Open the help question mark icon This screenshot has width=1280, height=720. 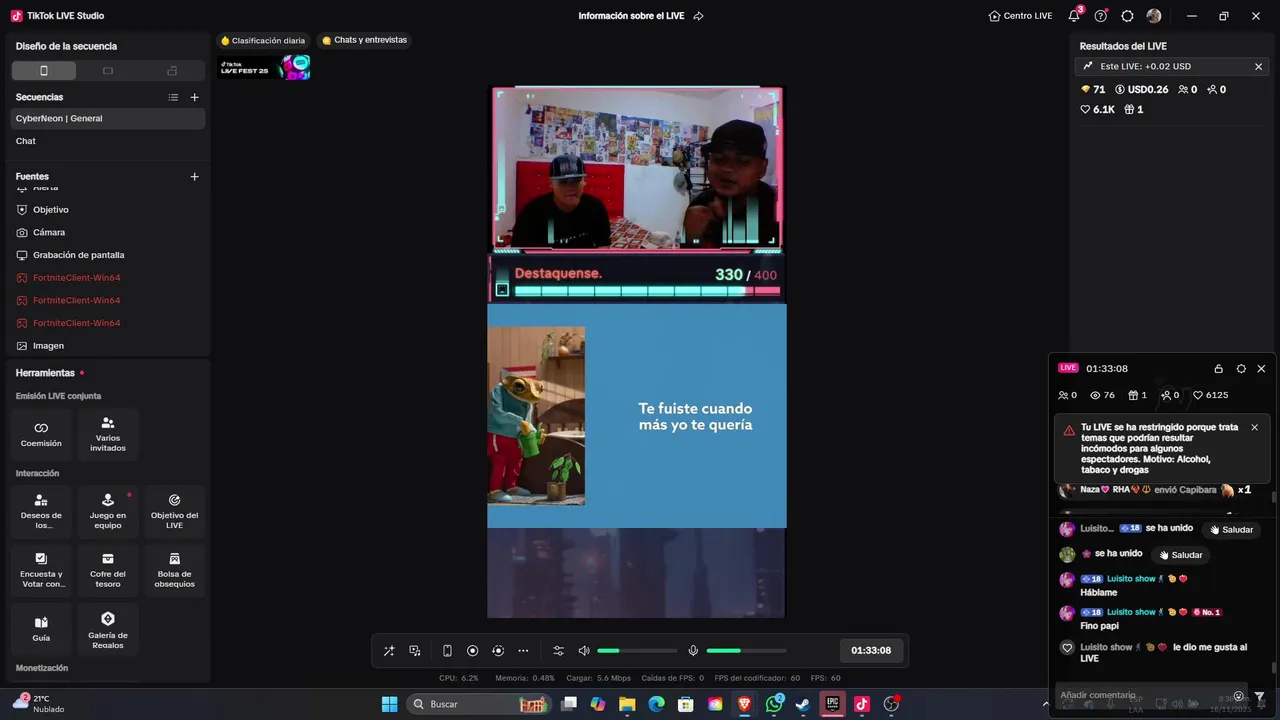coord(1101,16)
